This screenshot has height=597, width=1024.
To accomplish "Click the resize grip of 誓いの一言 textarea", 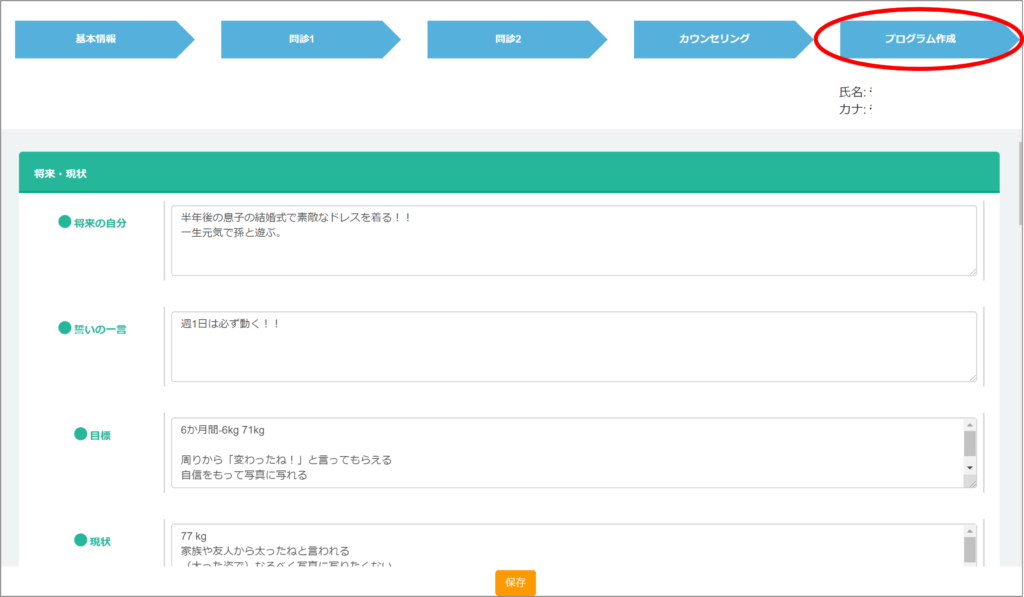I will [x=971, y=376].
